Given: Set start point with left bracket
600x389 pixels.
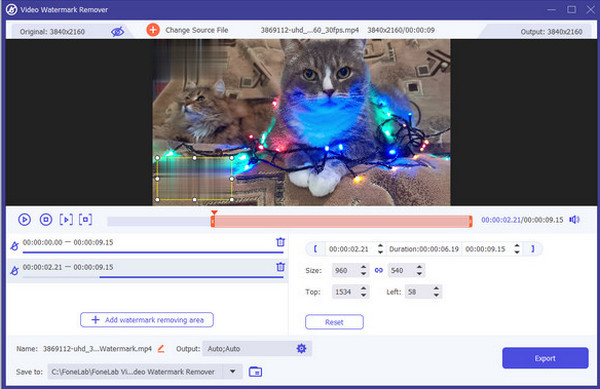Looking at the screenshot, I should tap(315, 249).
